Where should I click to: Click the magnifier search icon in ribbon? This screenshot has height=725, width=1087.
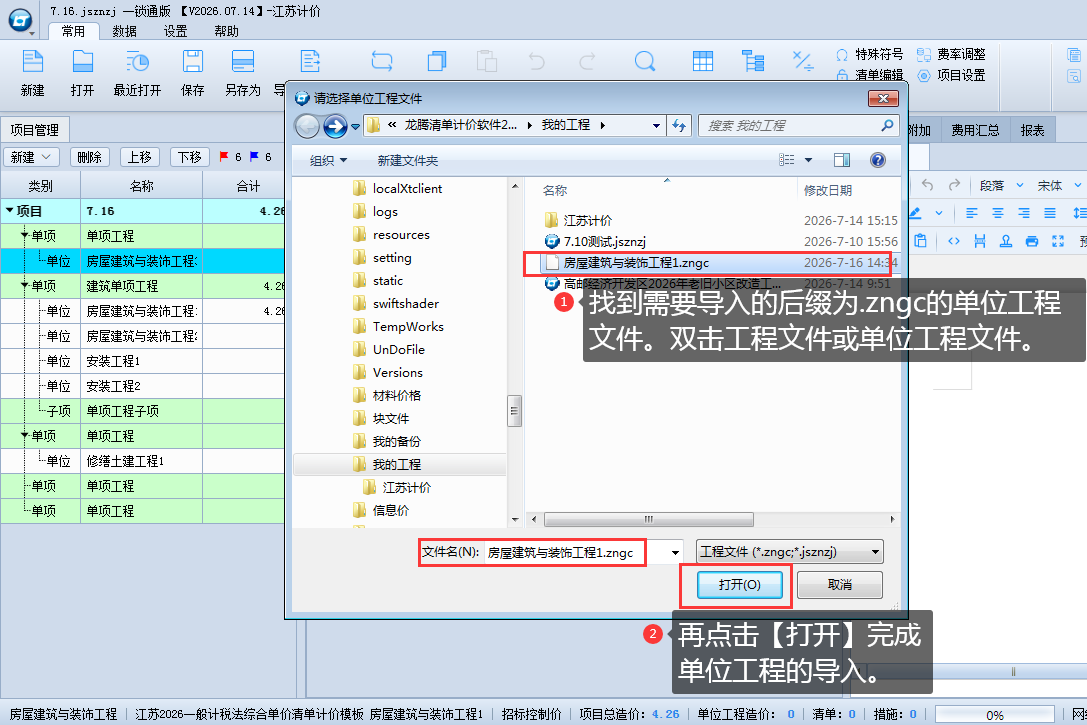tap(645, 62)
